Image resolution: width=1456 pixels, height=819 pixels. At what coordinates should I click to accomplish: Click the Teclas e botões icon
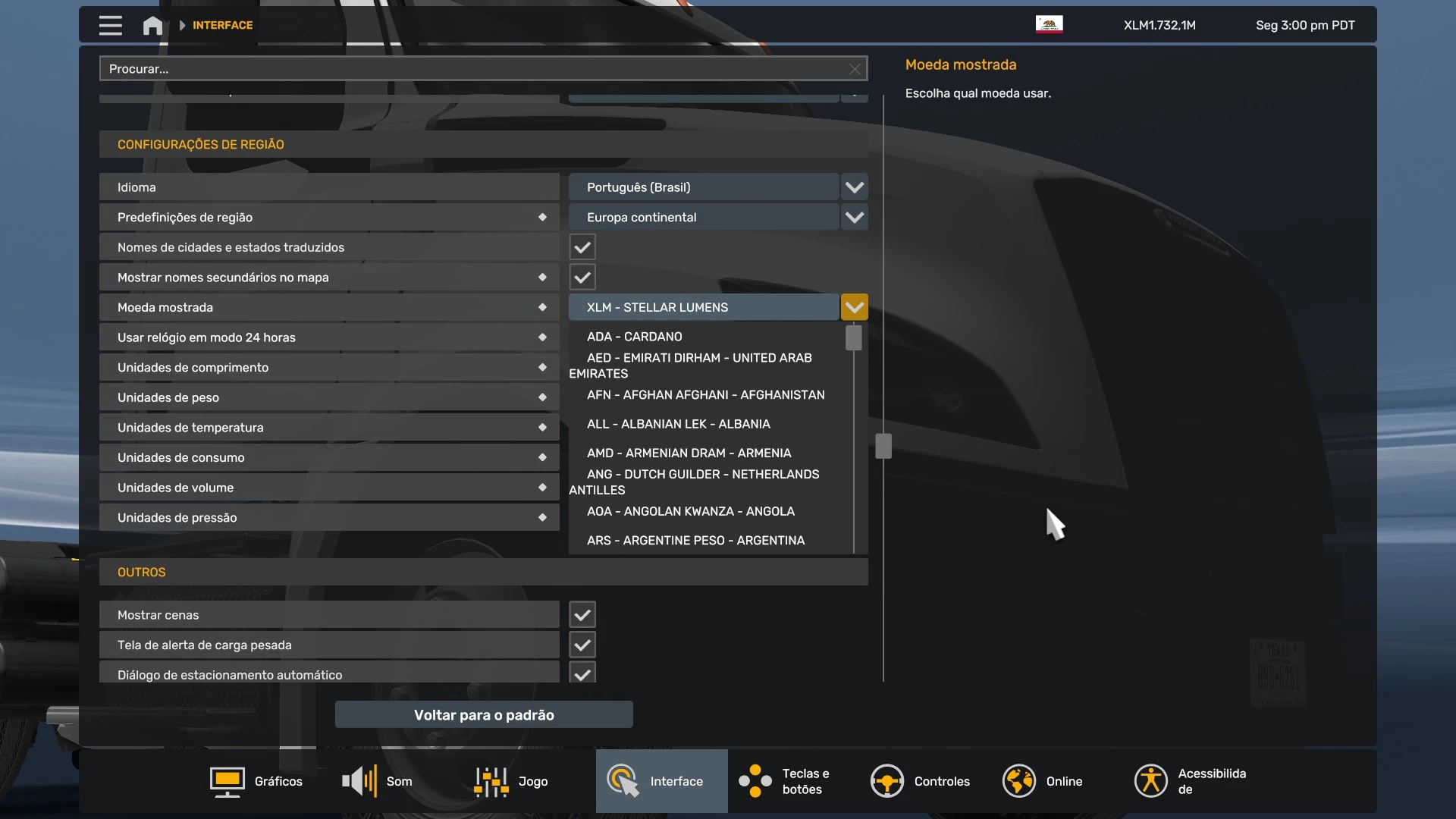point(755,781)
